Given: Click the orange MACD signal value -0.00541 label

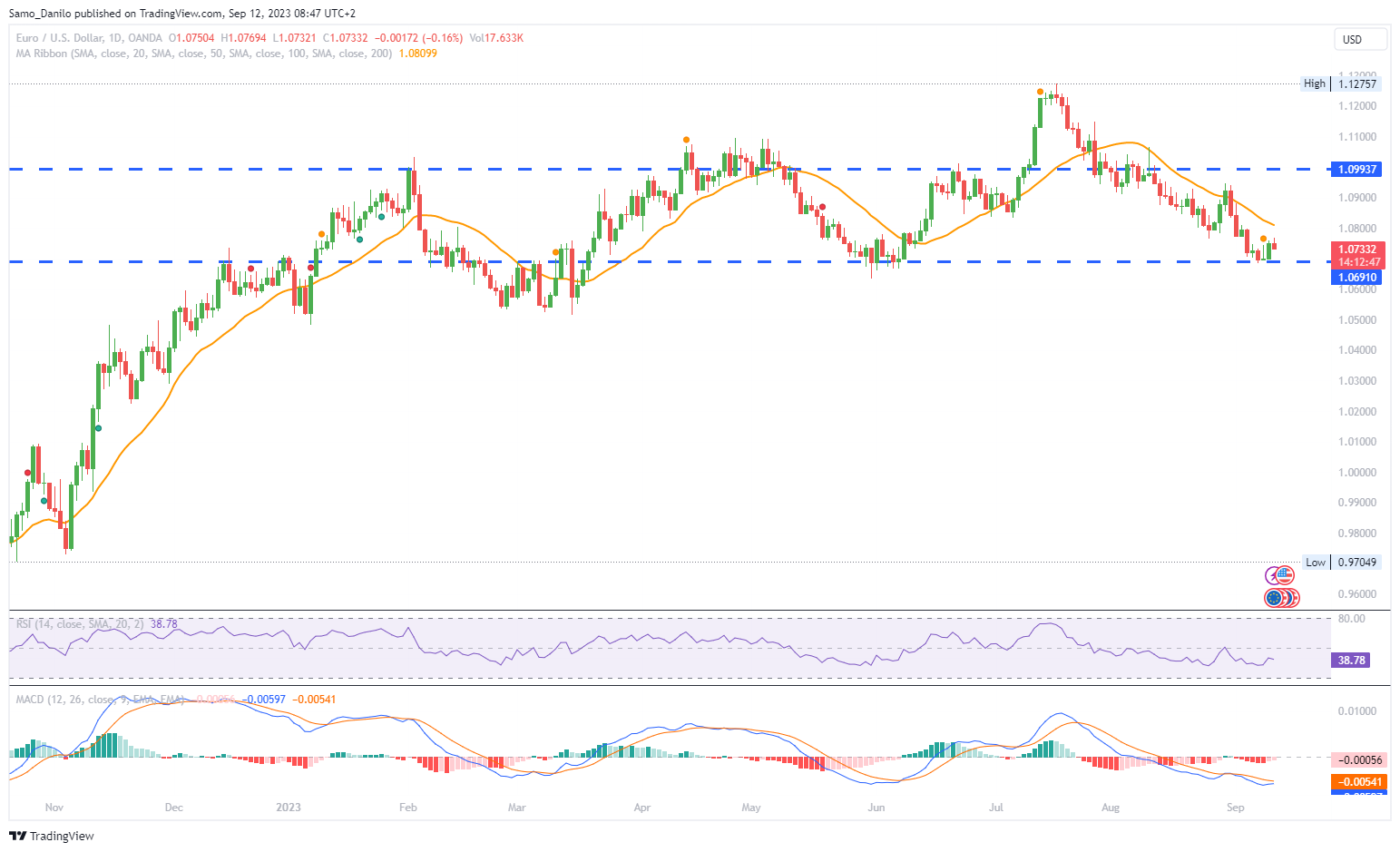Looking at the screenshot, I should click(x=1360, y=782).
